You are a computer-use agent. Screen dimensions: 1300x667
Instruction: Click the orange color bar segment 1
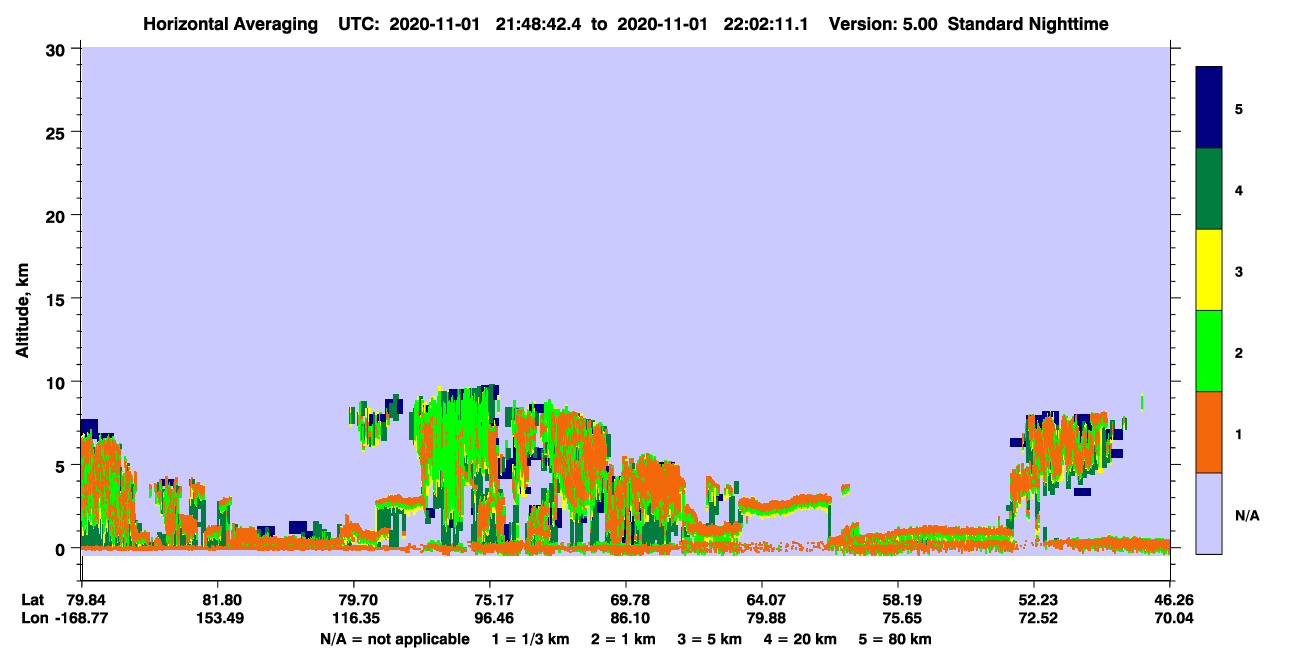1209,432
